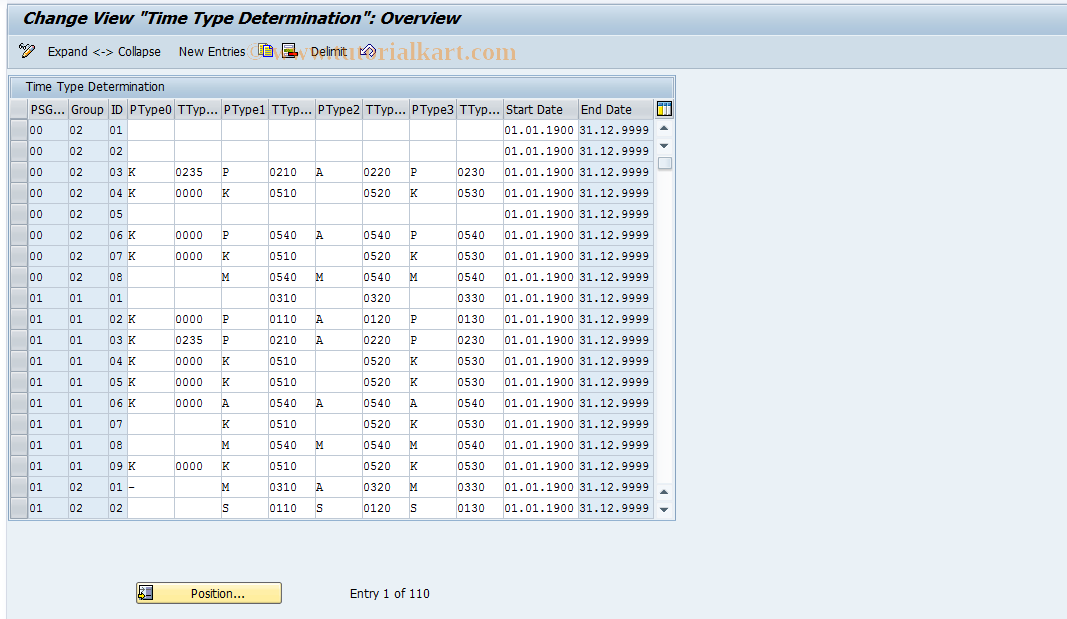The height and width of the screenshot is (619, 1067).
Task: Click PType3 cell A in row 01 01 06
Action: 432,403
